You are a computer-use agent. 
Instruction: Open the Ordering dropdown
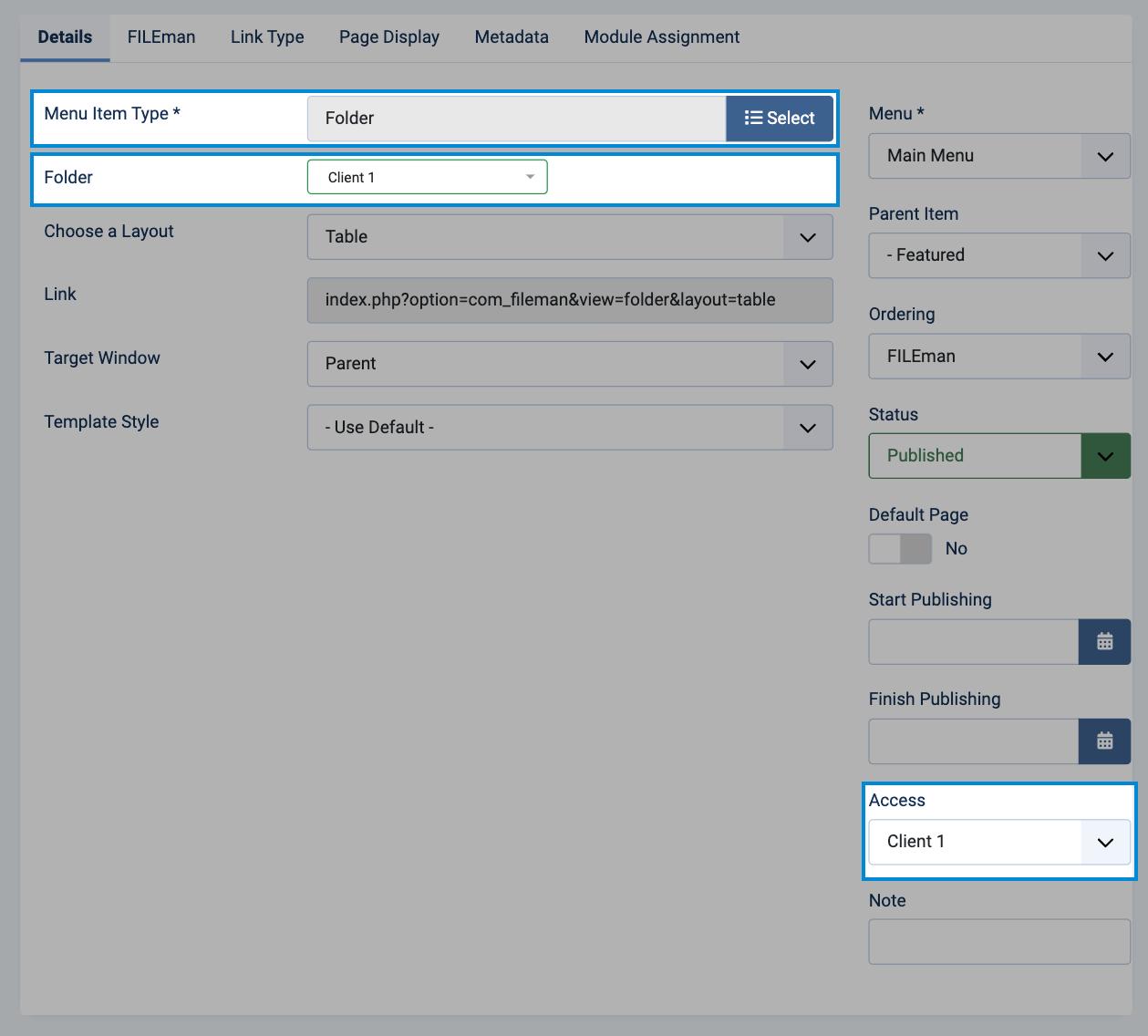[998, 357]
